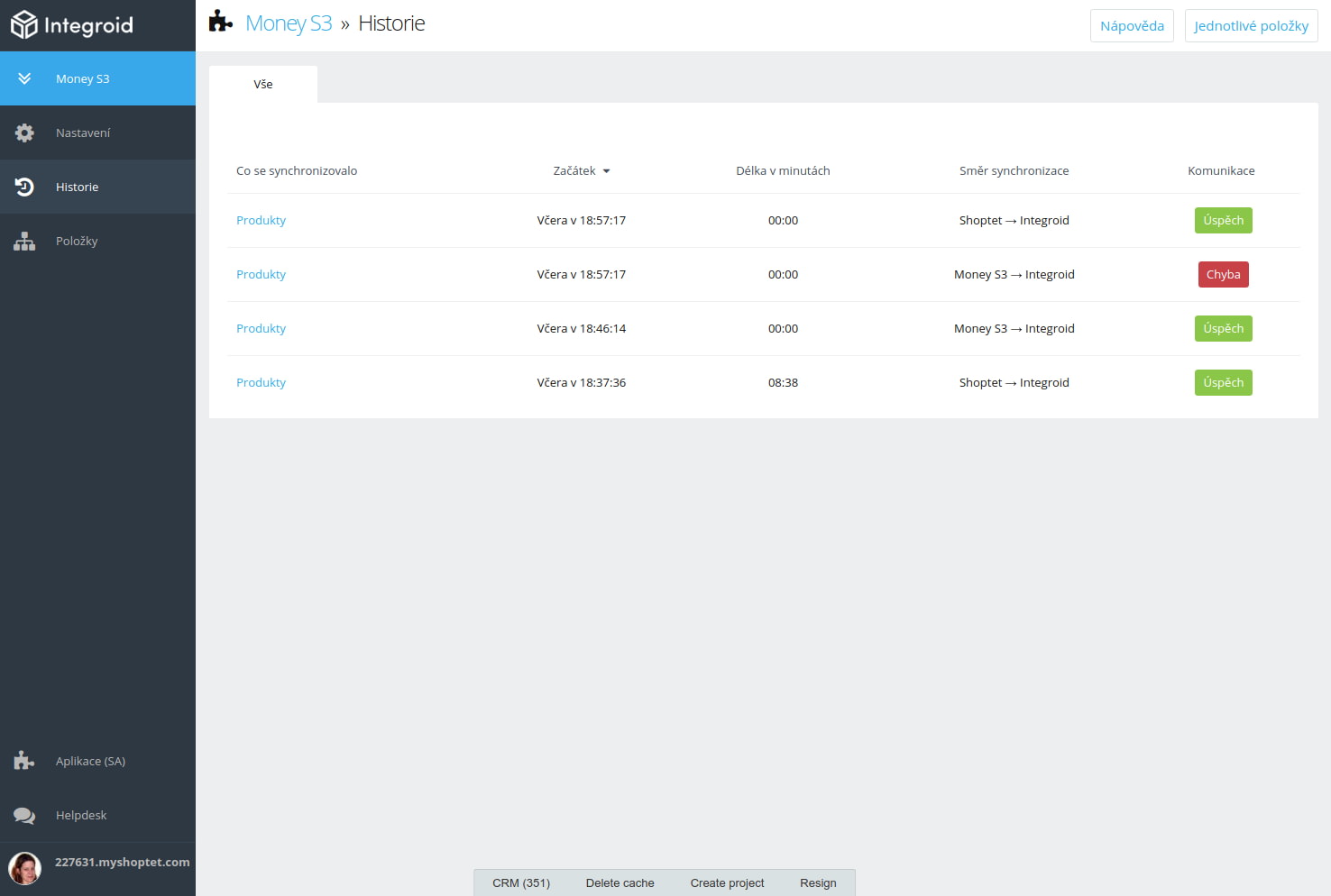1331x896 pixels.
Task: Click Money S3 → Integroid in Chyba row
Action: pos(1014,274)
